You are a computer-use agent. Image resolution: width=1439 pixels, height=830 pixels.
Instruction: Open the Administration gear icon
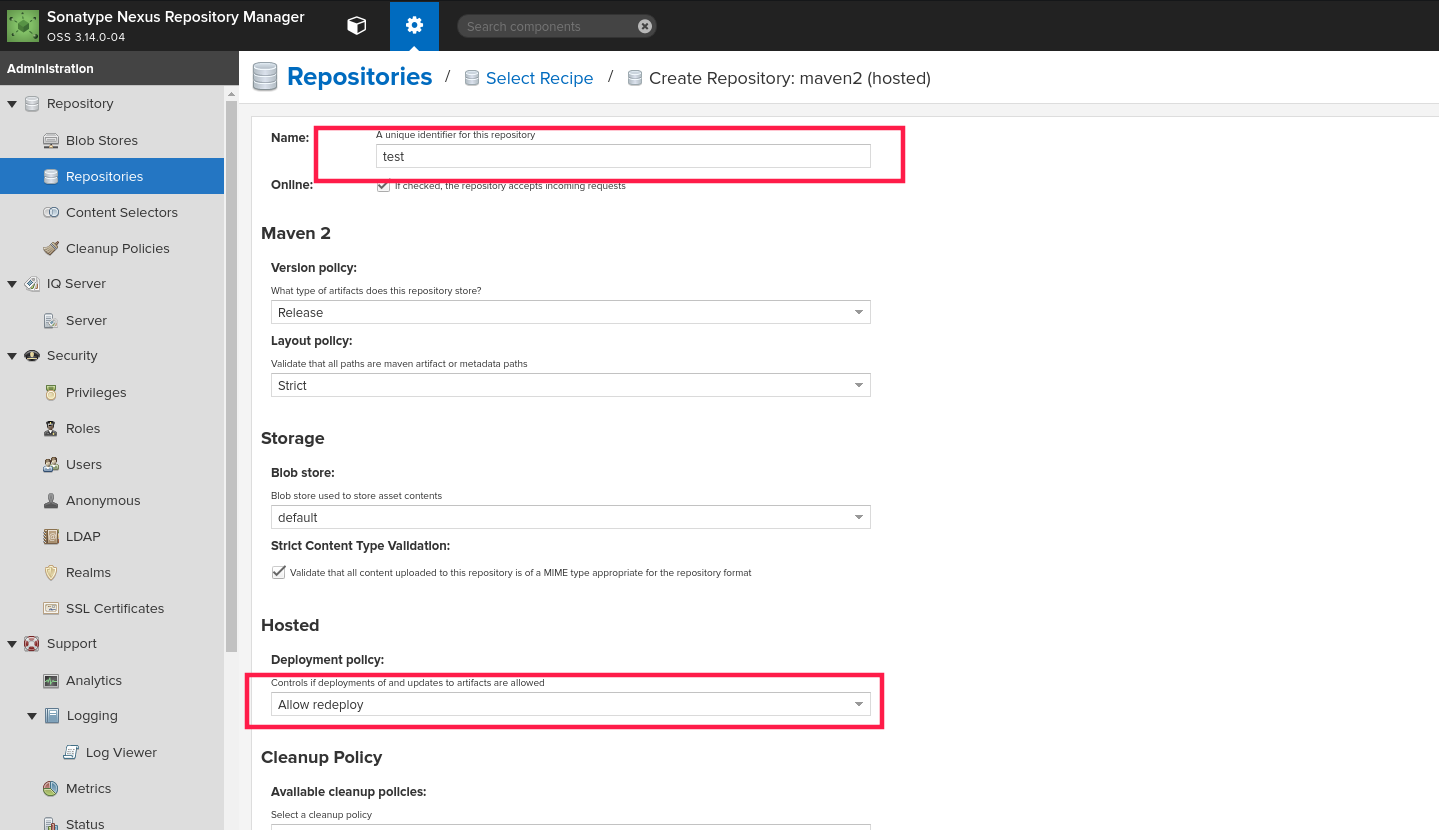pos(415,26)
